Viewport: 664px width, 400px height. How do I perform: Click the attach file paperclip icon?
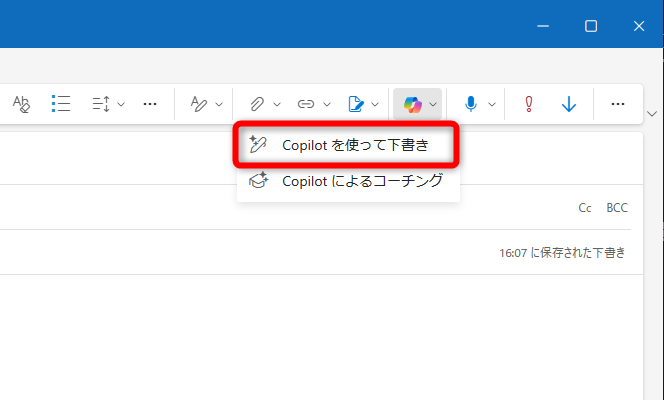tap(257, 104)
